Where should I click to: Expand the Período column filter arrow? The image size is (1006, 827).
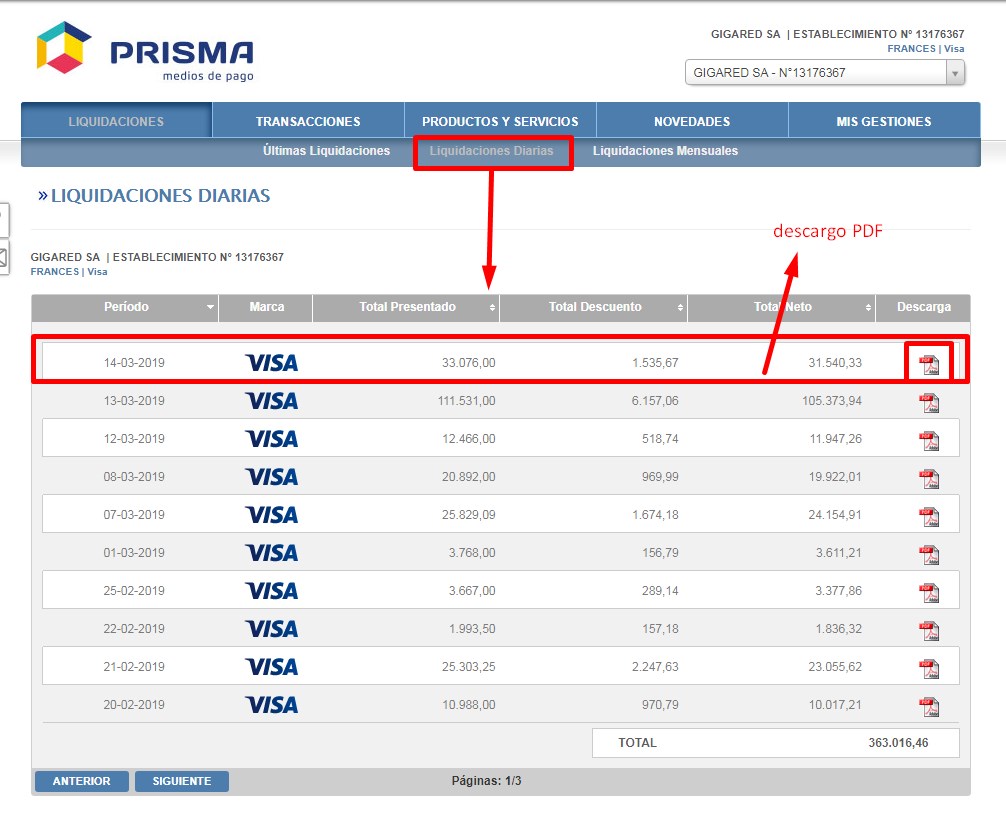pos(210,308)
